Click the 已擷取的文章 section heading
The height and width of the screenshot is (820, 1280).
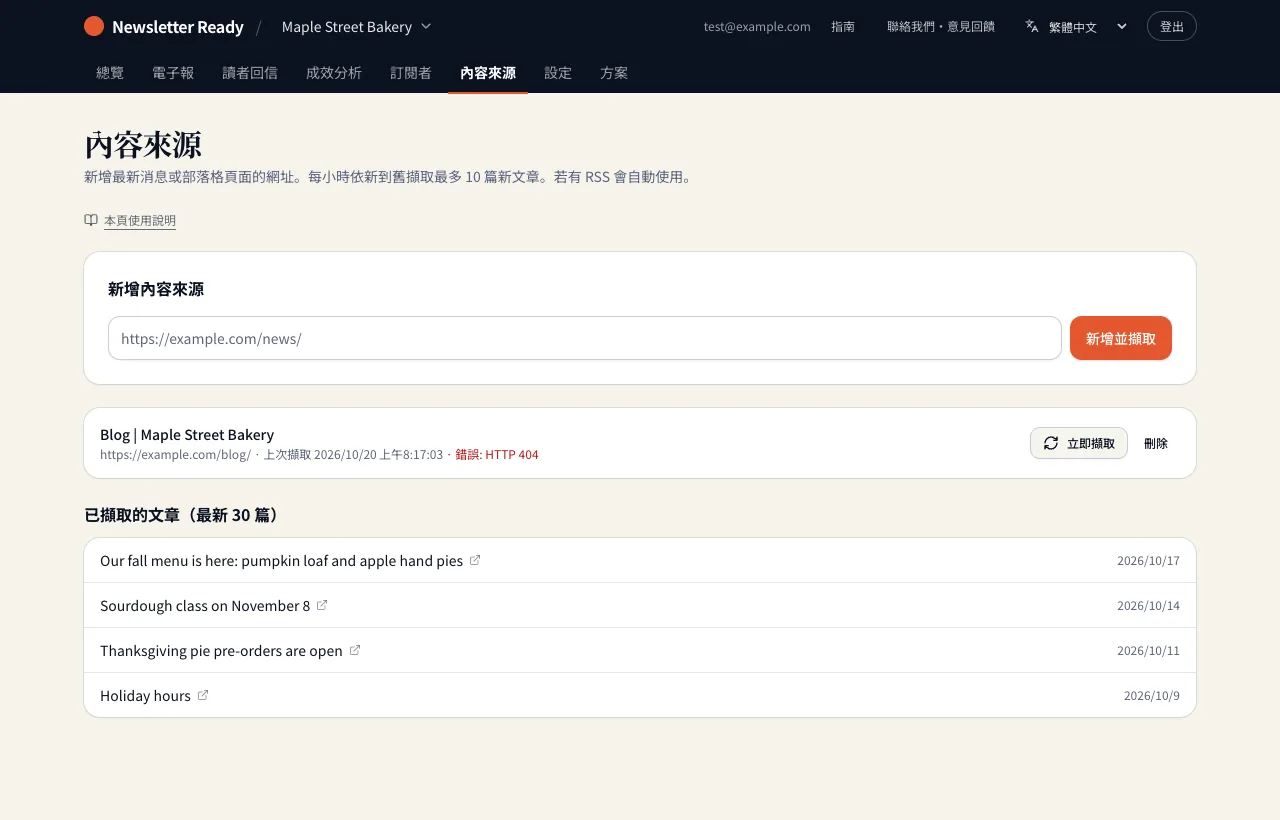(x=183, y=515)
